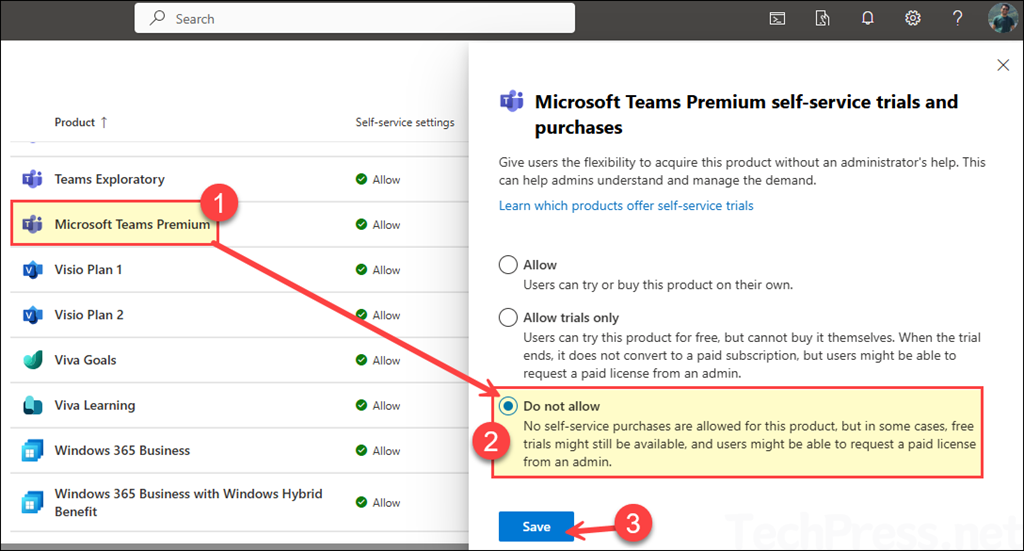
Task: Click the notifications bell icon
Action: 867,18
